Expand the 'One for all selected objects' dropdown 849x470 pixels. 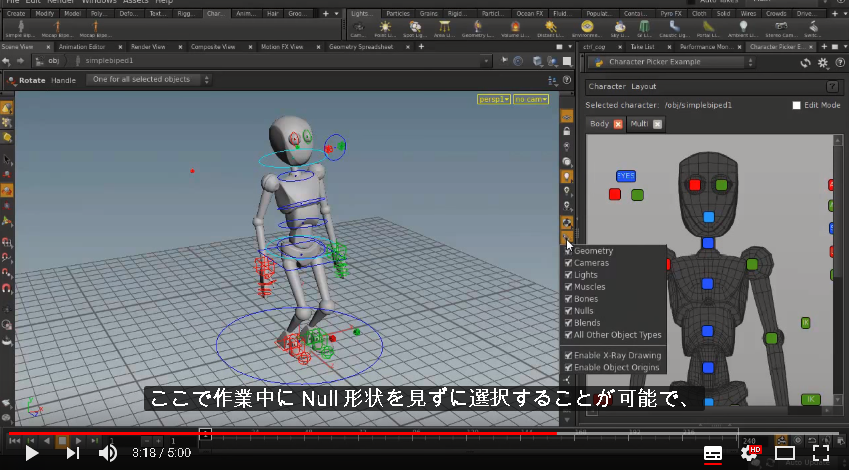tap(148, 80)
